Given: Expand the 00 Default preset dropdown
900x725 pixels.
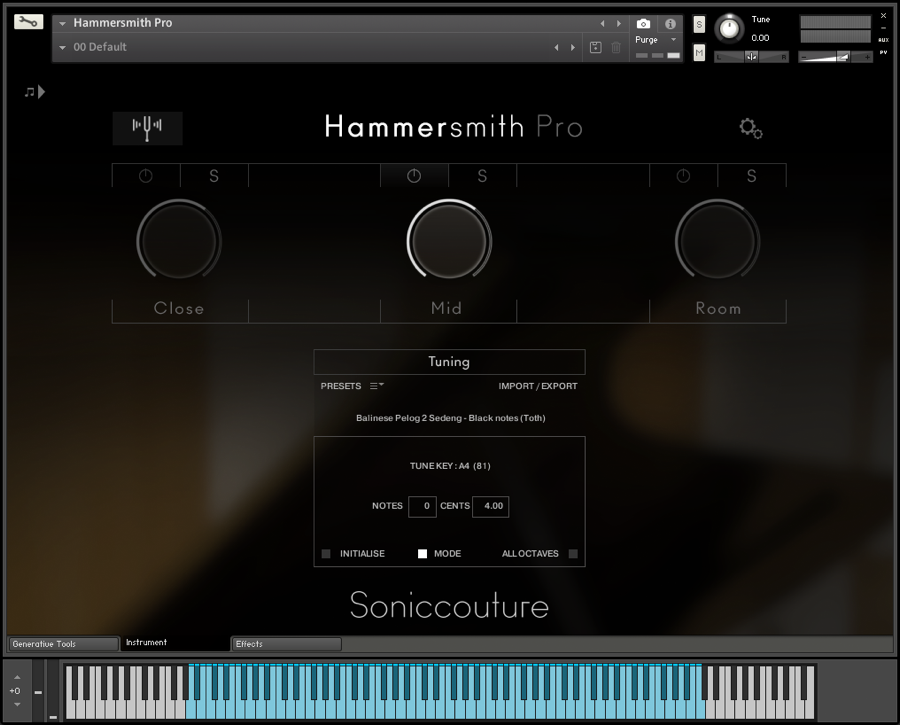Looking at the screenshot, I should click(62, 48).
